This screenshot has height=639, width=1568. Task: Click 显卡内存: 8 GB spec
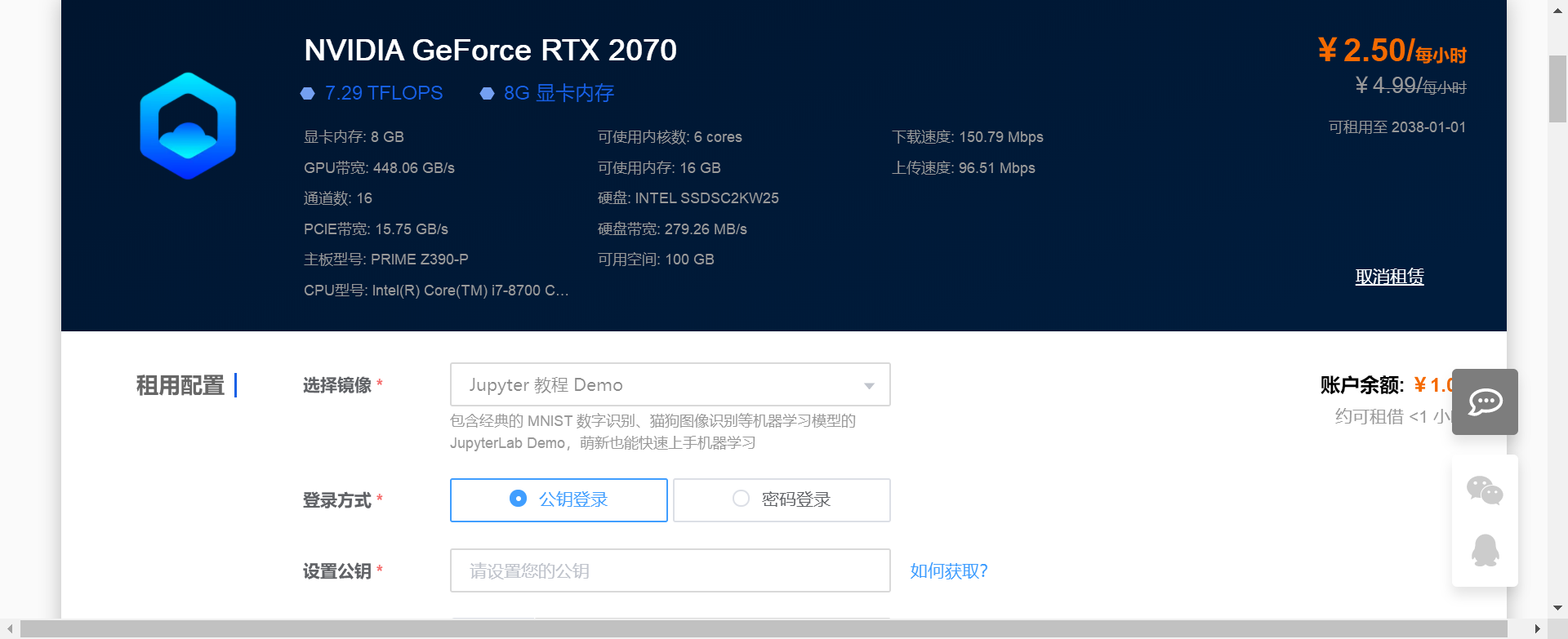point(354,137)
